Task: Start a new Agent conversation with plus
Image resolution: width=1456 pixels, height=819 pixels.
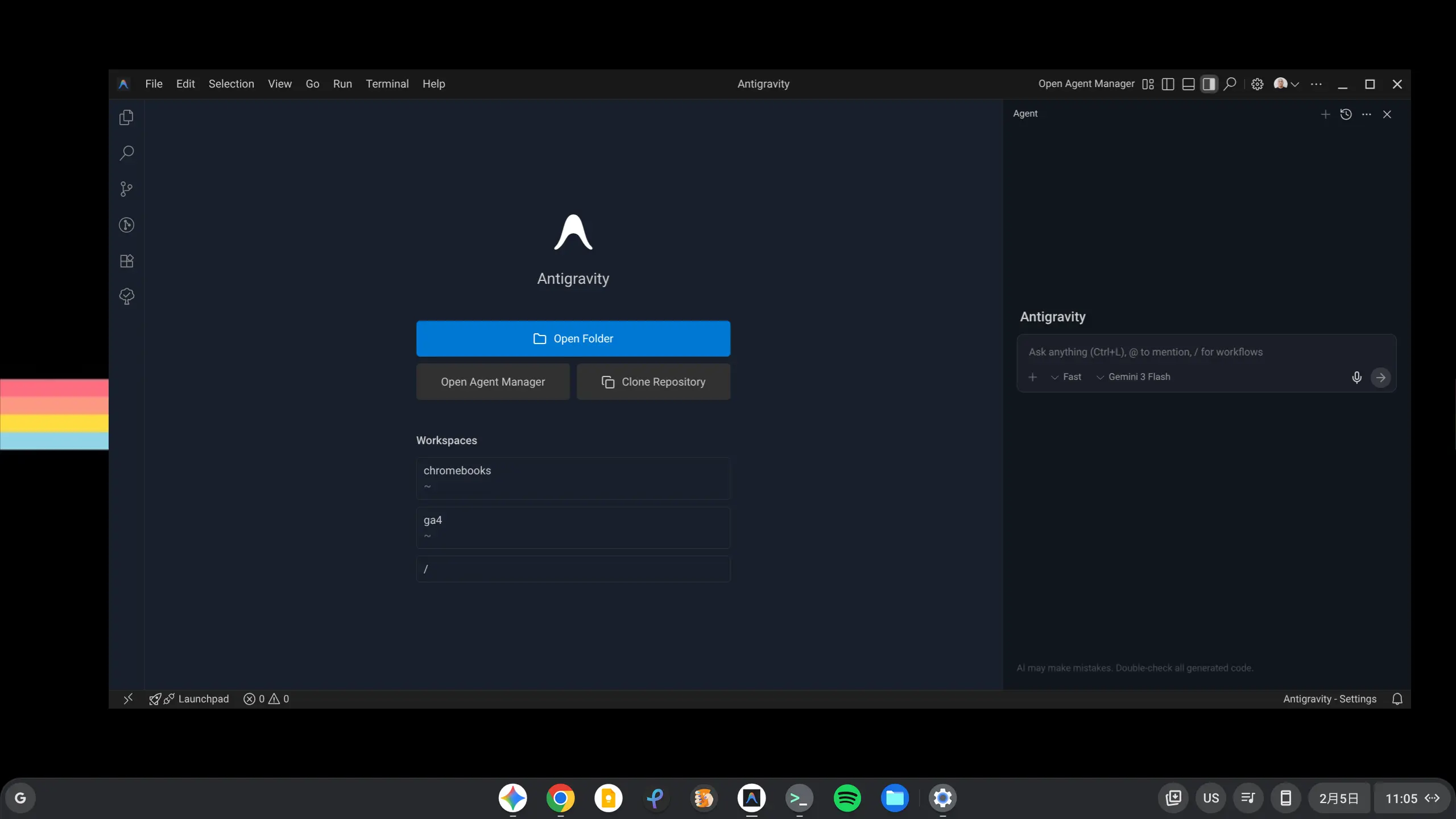Action: coord(1325,114)
